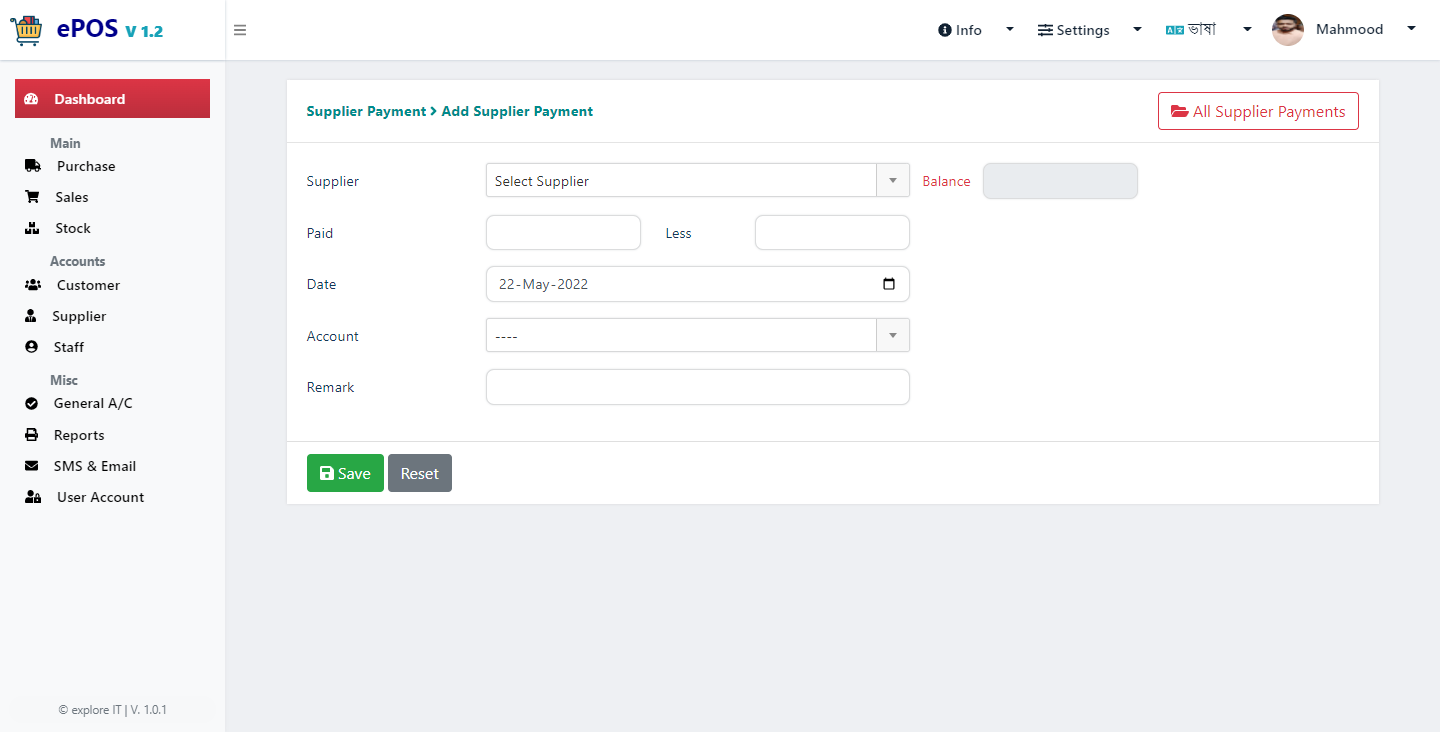This screenshot has width=1440, height=732.
Task: Click the Reports printer icon
Action: [x=32, y=435]
